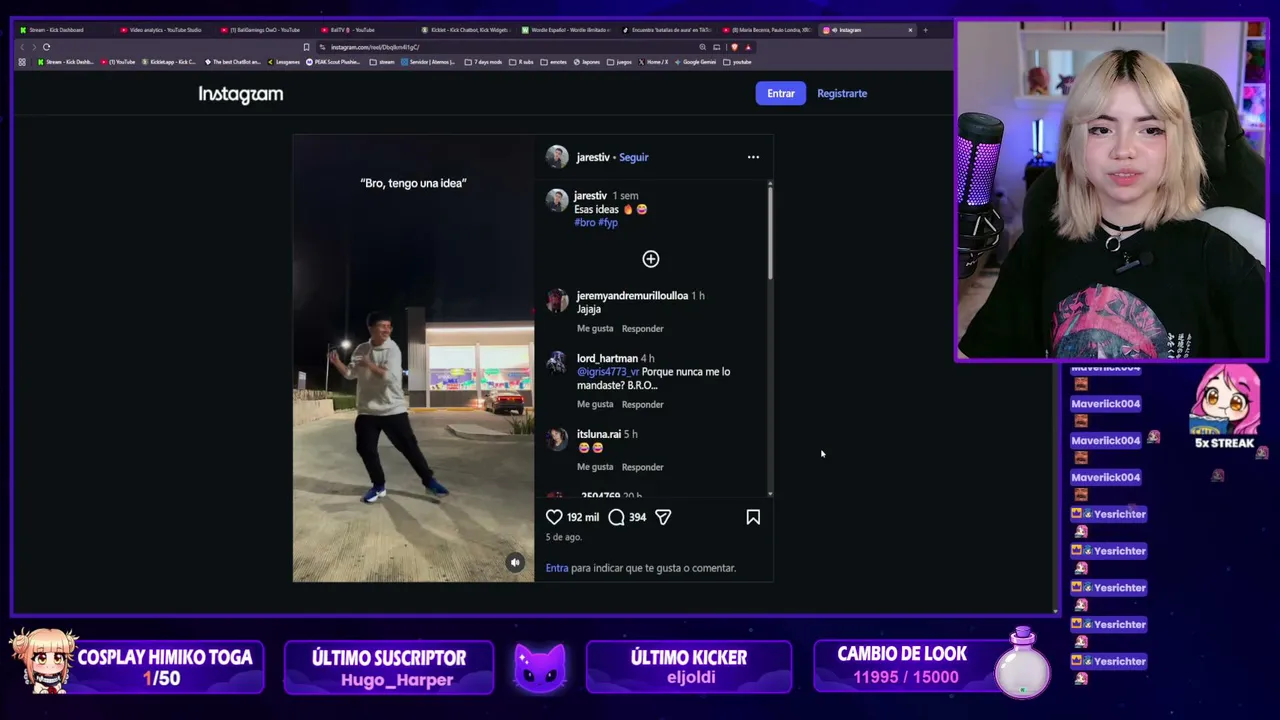Open jarestiv's profile picture in post header
The width and height of the screenshot is (1280, 720).
pyautogui.click(x=557, y=157)
